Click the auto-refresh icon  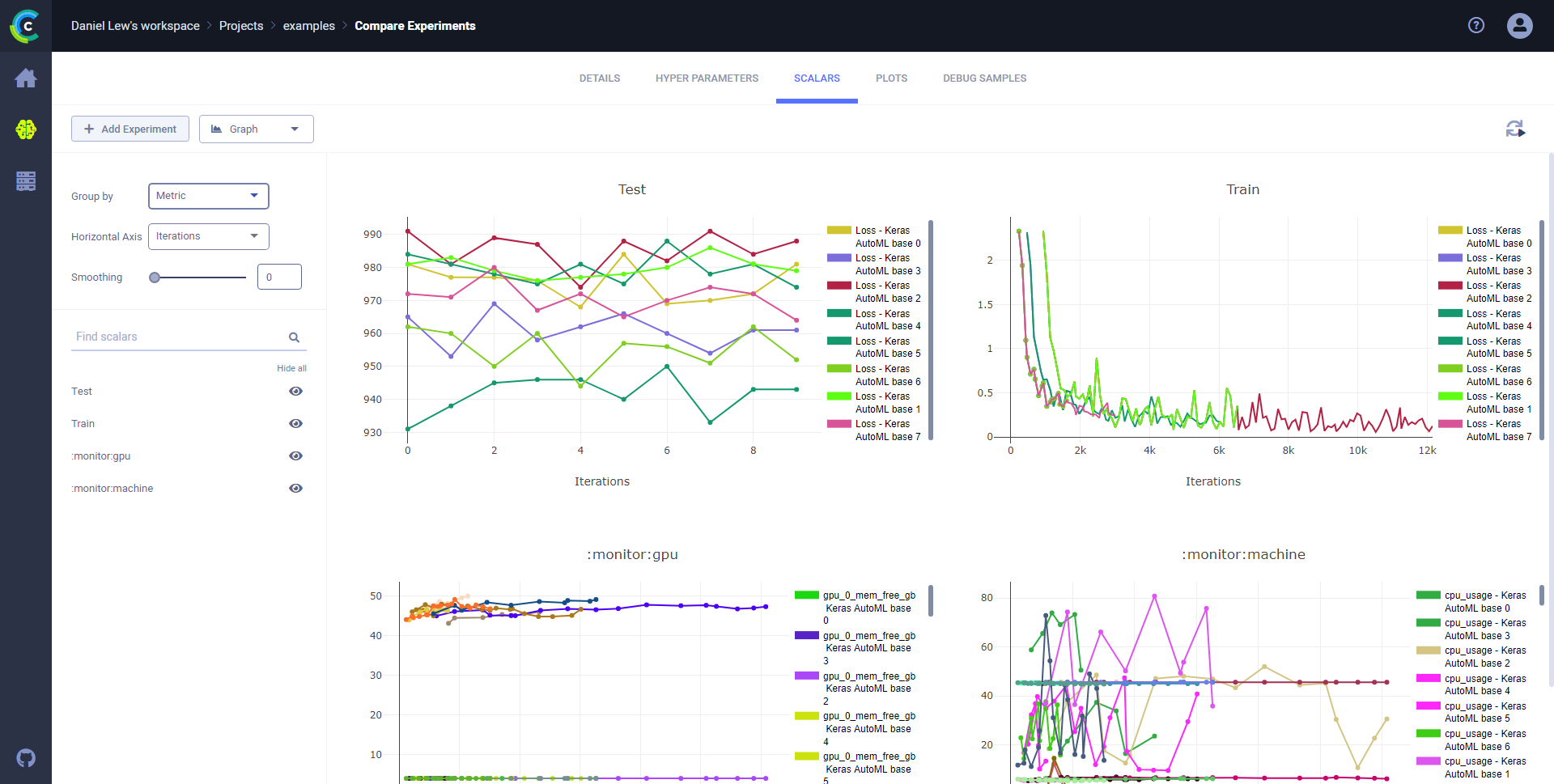pos(1515,129)
